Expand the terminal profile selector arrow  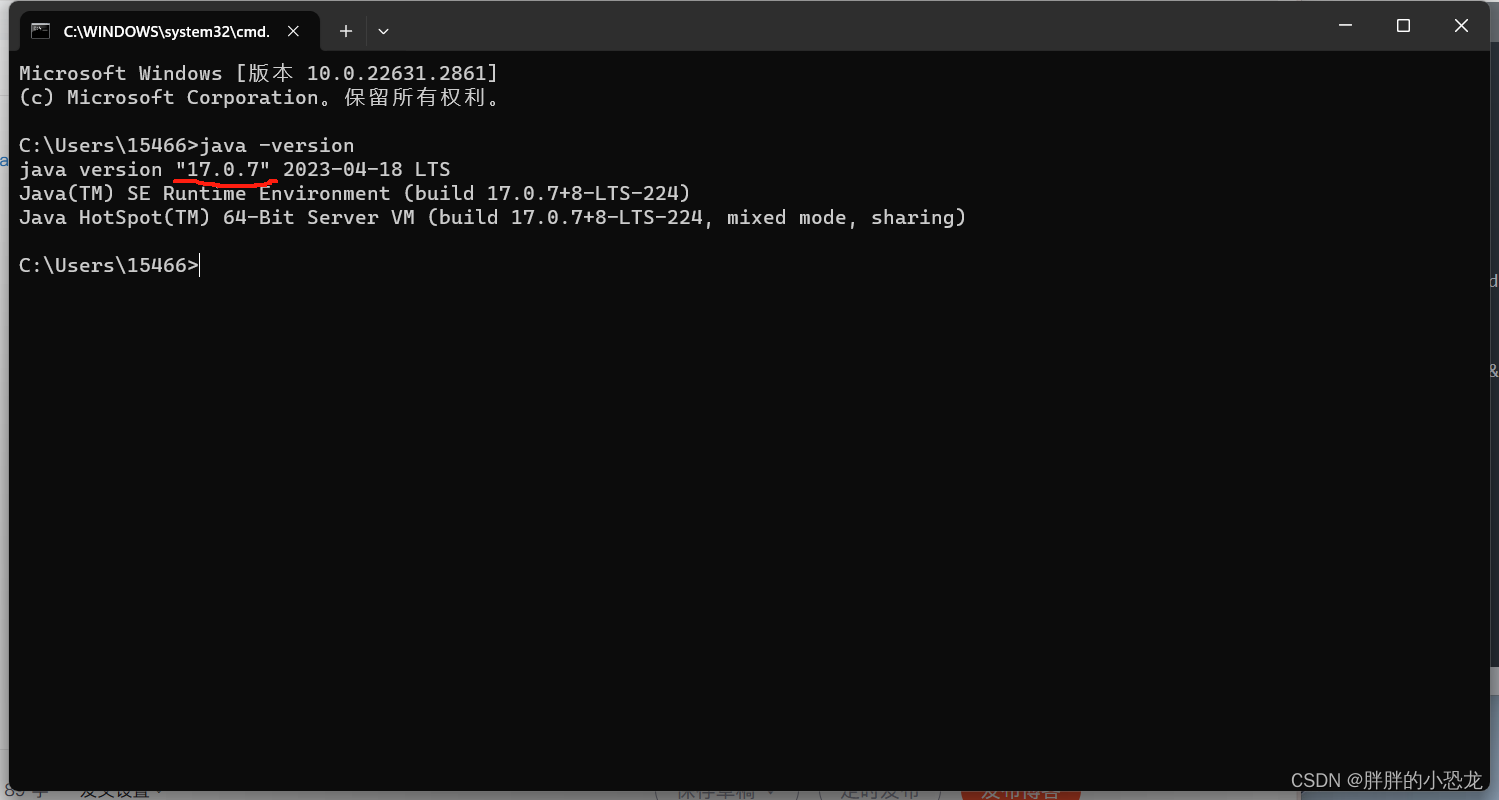383,31
